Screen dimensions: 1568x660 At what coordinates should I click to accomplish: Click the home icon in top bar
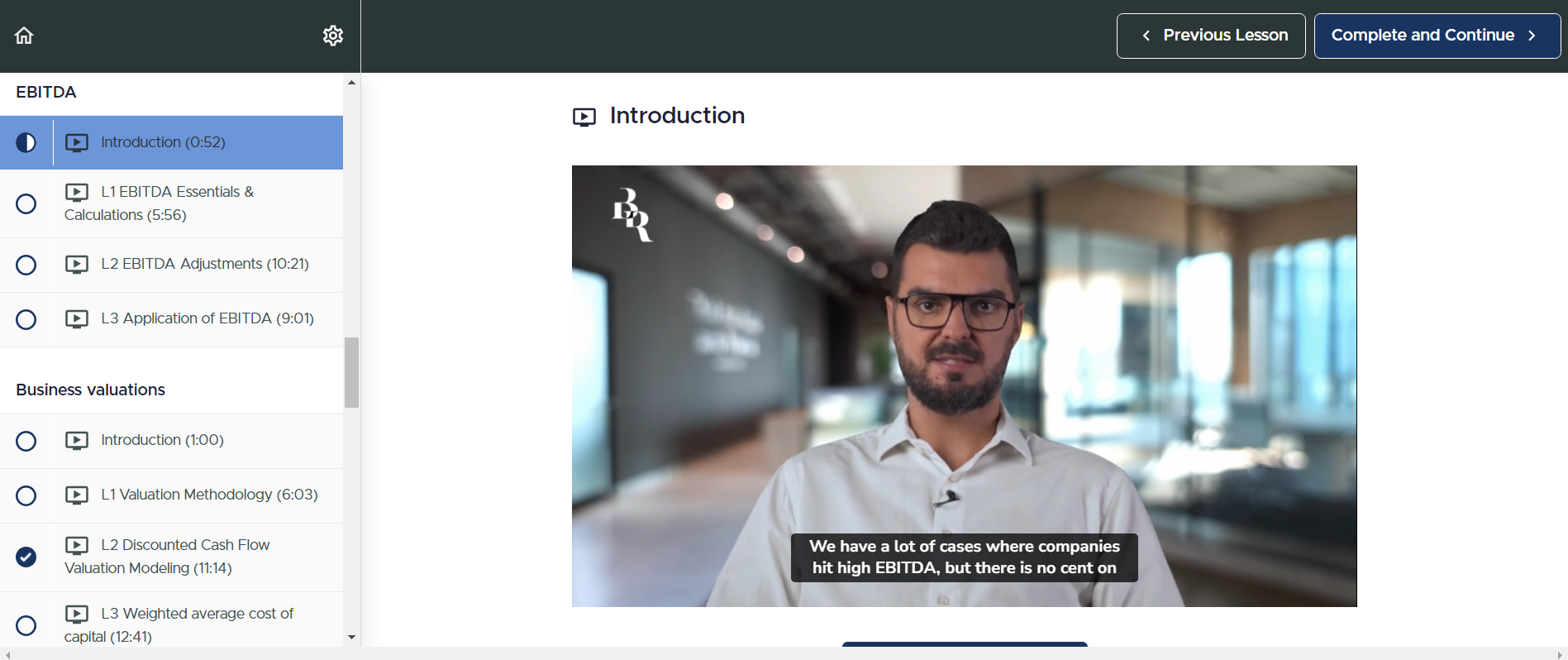(x=24, y=36)
